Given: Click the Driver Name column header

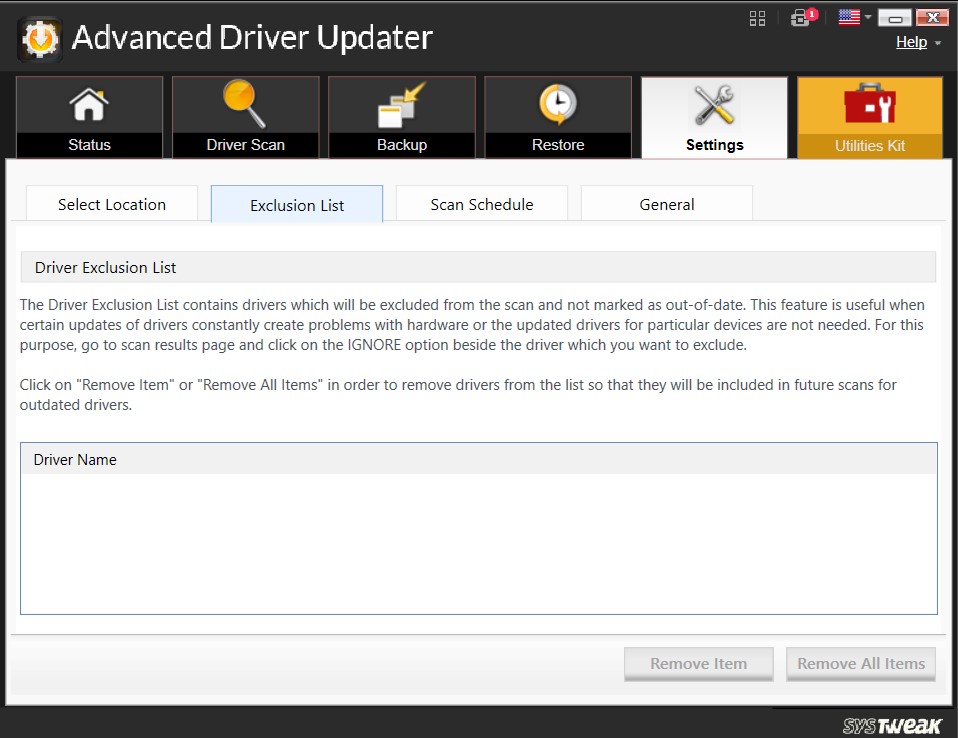Looking at the screenshot, I should click(x=75, y=460).
